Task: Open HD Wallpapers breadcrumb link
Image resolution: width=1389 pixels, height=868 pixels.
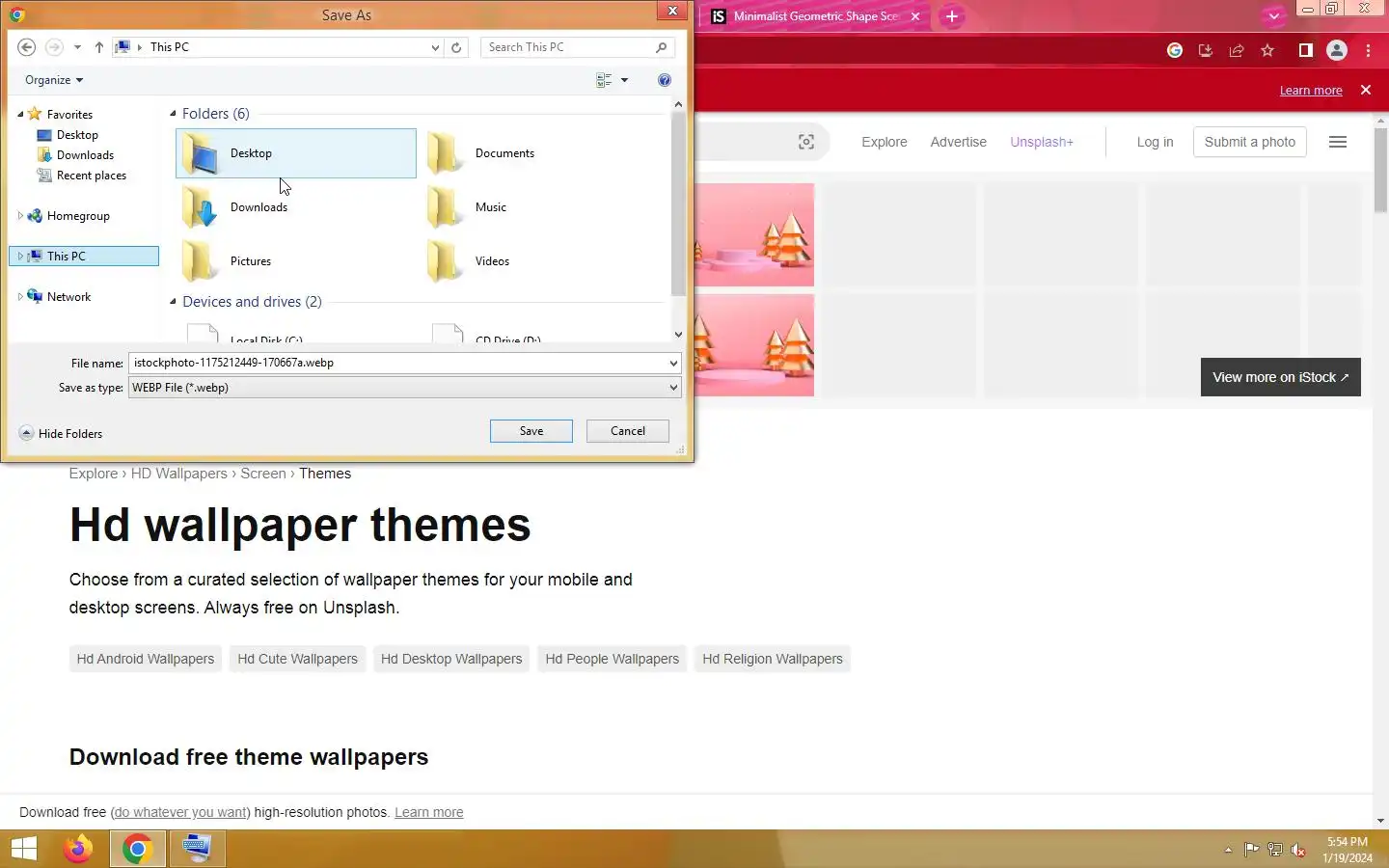Action: [179, 474]
